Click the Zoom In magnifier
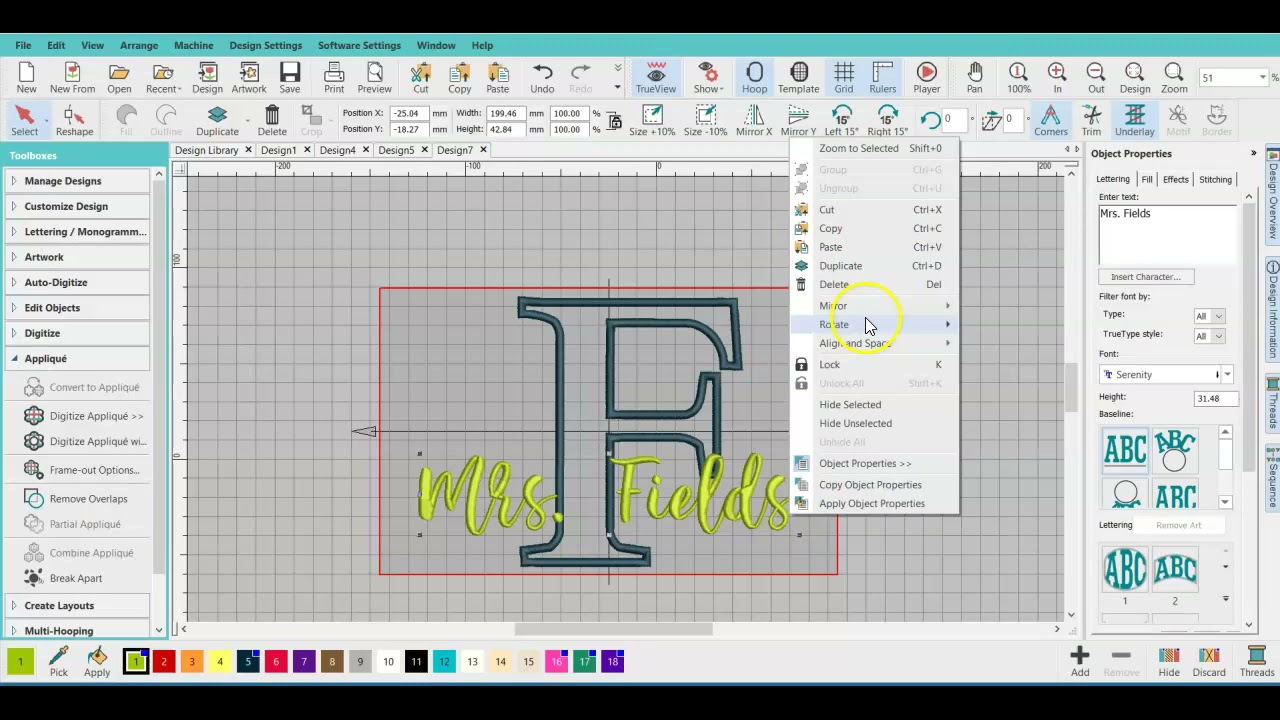The width and height of the screenshot is (1280, 720). (x=1057, y=78)
